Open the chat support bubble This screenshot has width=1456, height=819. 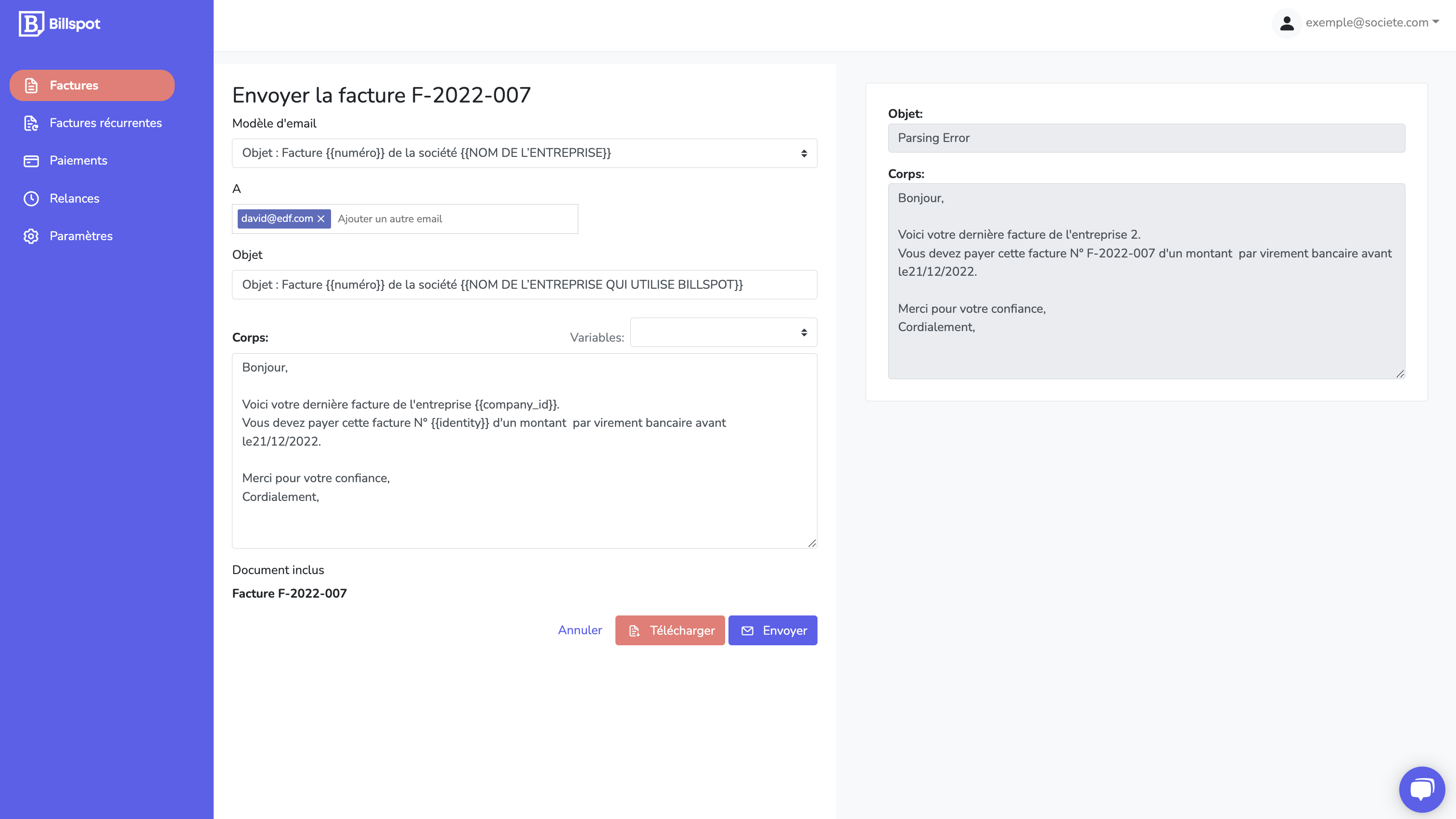1421,789
